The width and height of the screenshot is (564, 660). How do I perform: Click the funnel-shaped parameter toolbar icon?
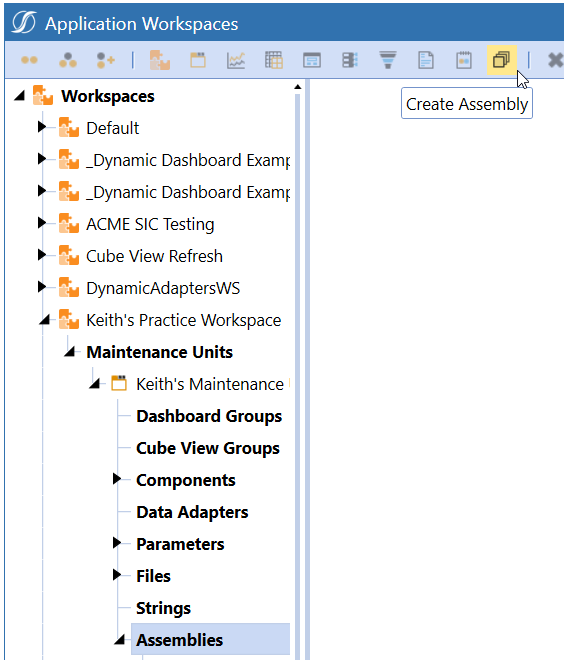388,60
